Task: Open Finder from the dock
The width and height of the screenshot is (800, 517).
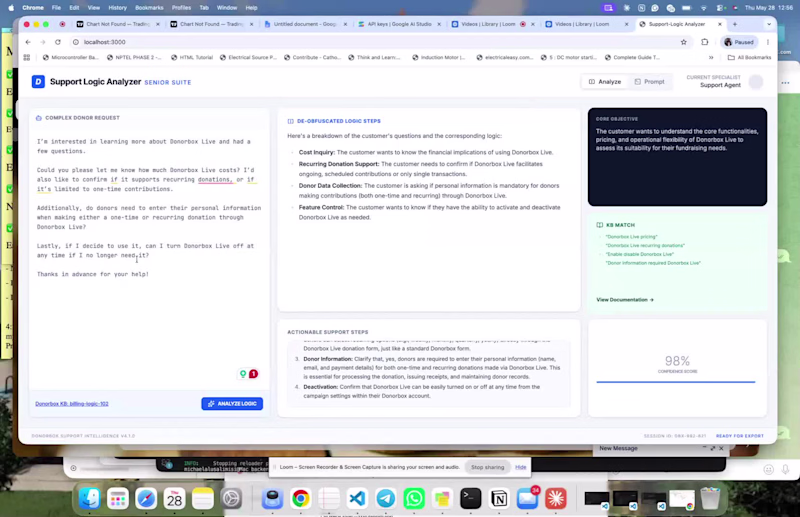Action: tap(89, 498)
